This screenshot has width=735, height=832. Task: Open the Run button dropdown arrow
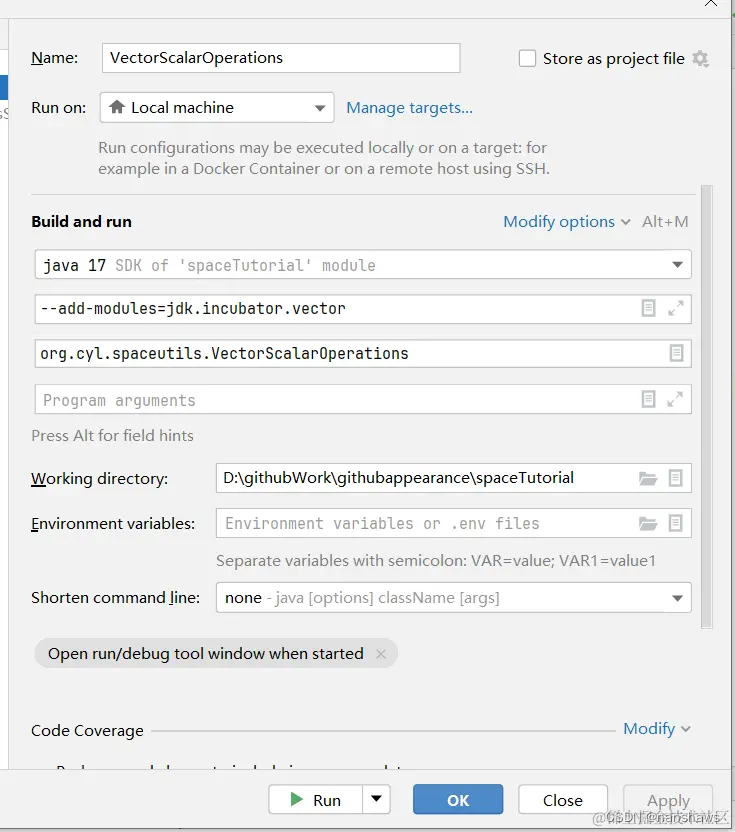point(376,799)
